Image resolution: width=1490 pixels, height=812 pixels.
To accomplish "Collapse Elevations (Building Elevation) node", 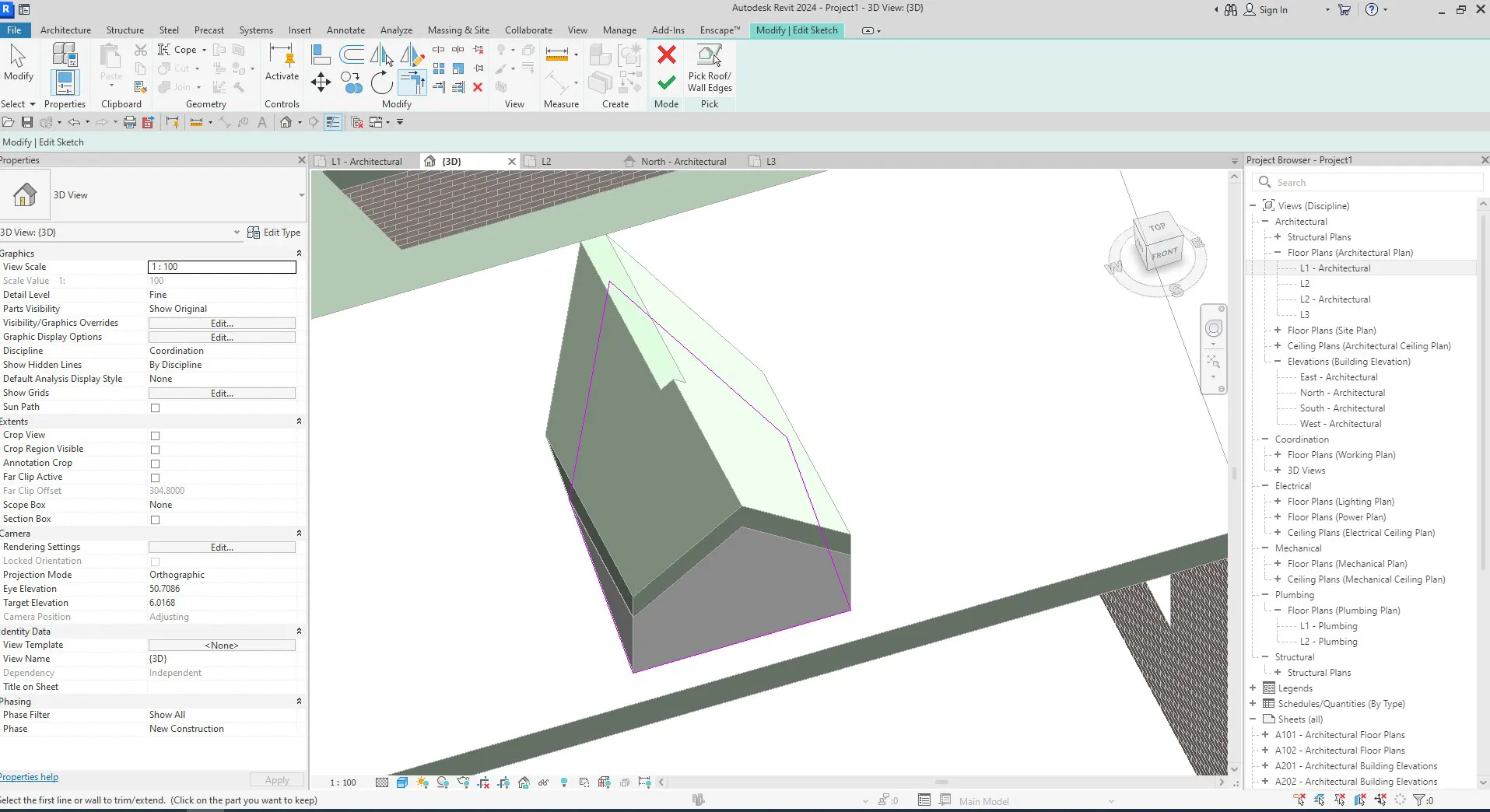I will 1278,362.
